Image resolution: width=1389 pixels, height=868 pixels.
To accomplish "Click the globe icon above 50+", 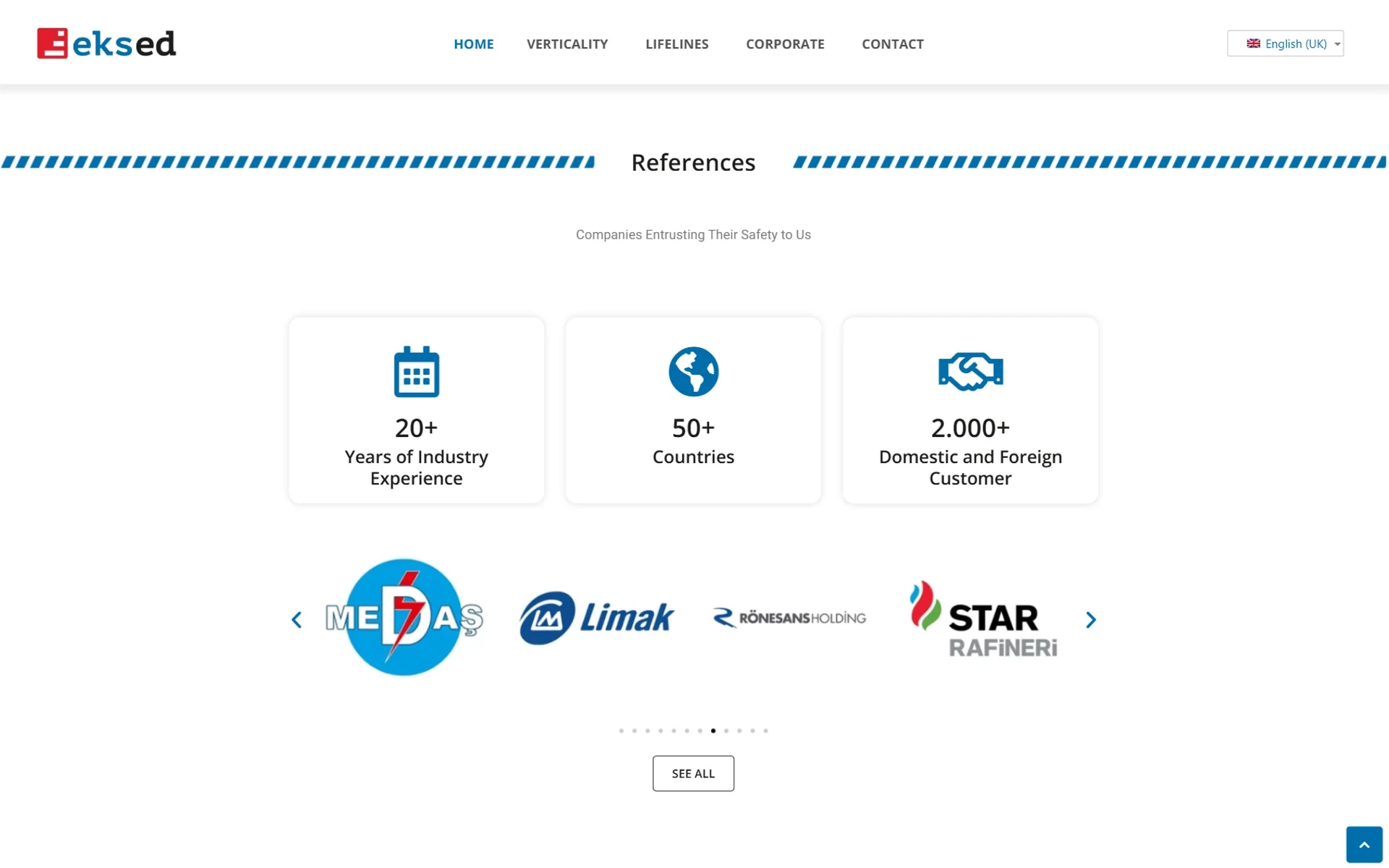I will [x=694, y=372].
